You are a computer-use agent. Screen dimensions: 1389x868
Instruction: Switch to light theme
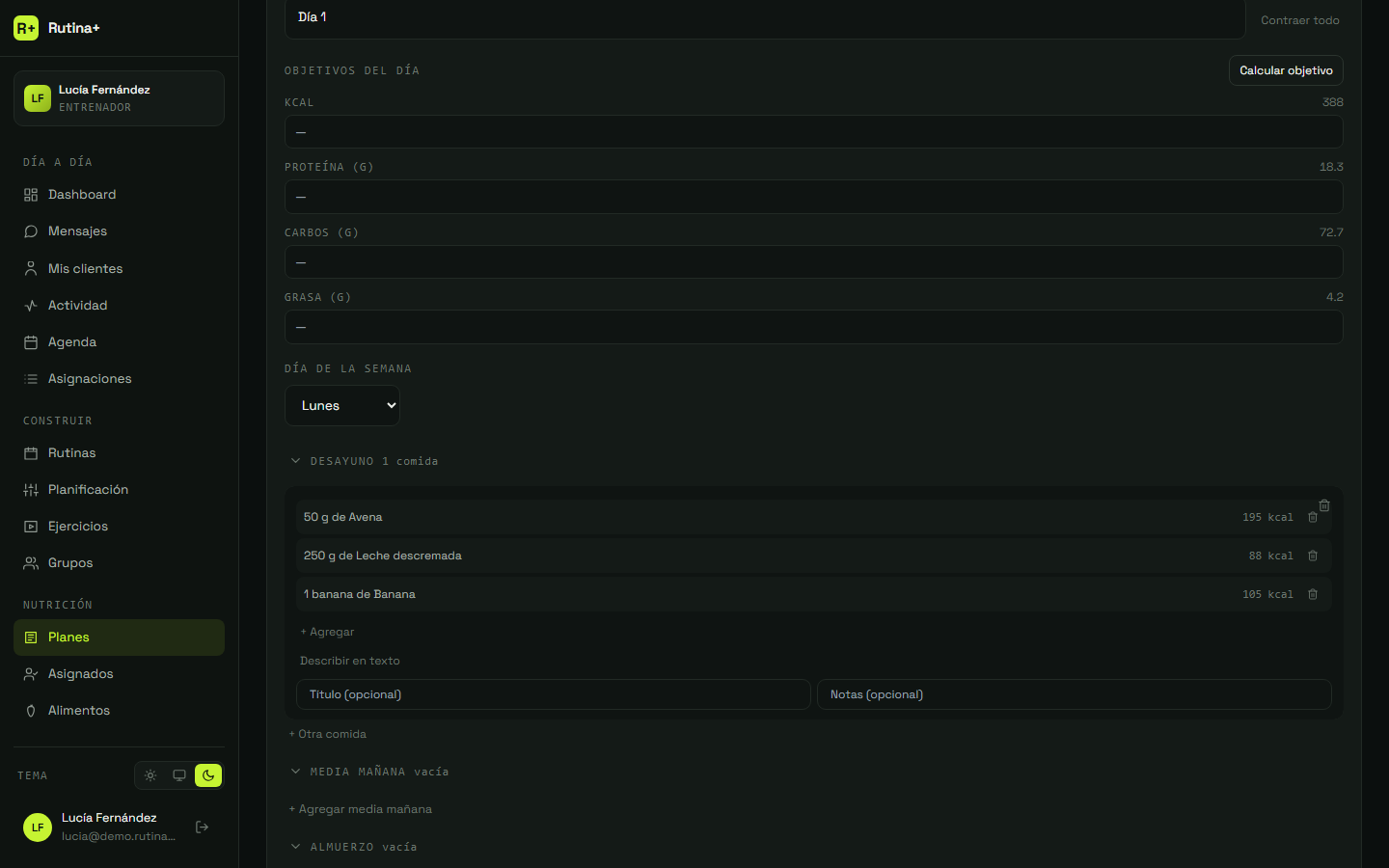[x=150, y=775]
